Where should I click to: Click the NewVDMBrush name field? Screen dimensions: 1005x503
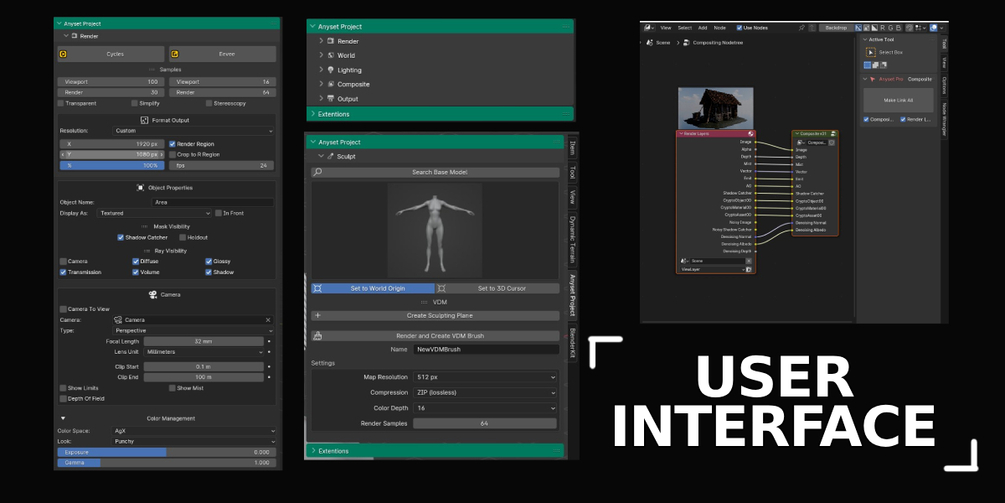coord(486,350)
